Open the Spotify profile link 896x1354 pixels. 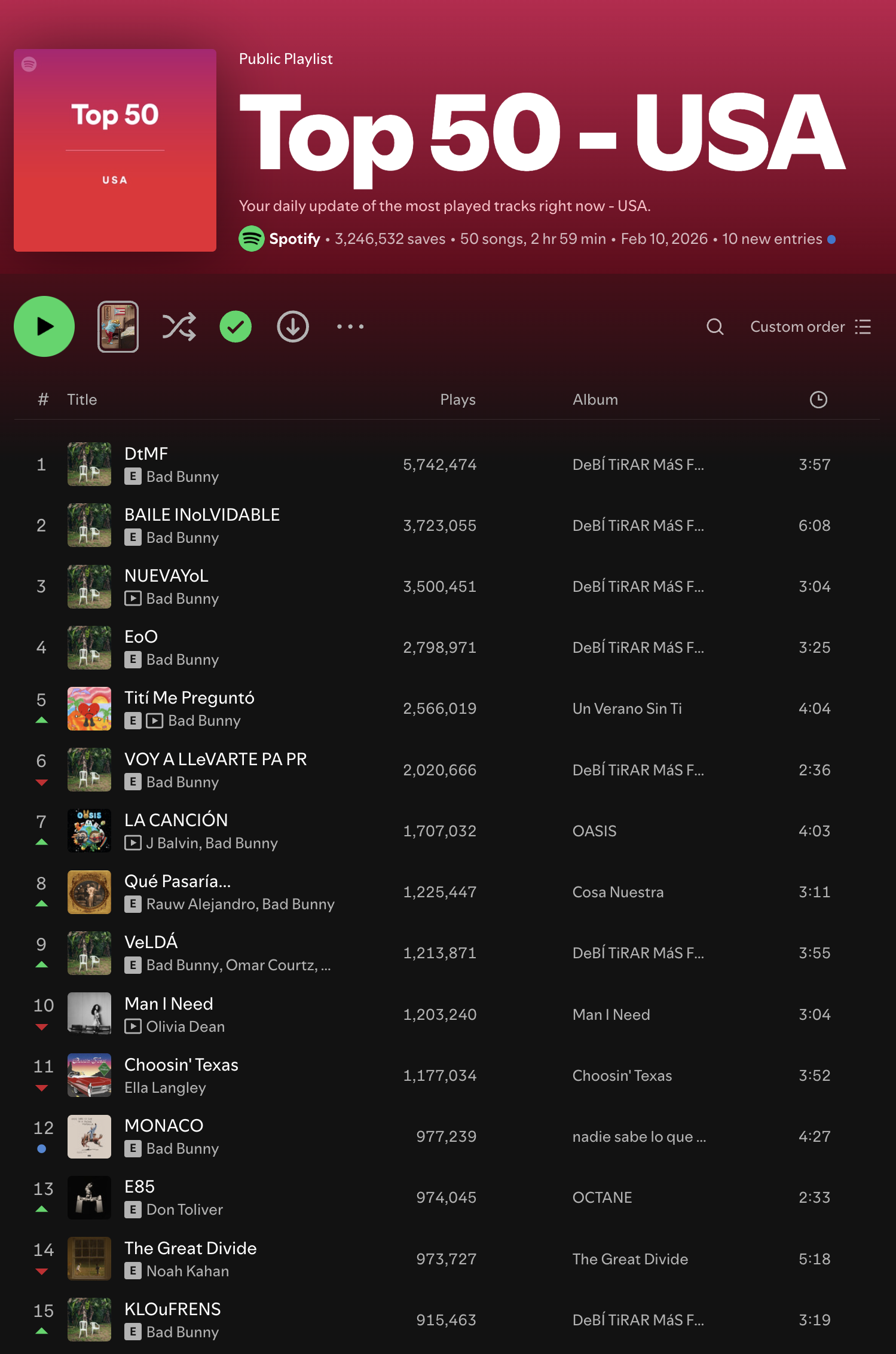[x=295, y=239]
